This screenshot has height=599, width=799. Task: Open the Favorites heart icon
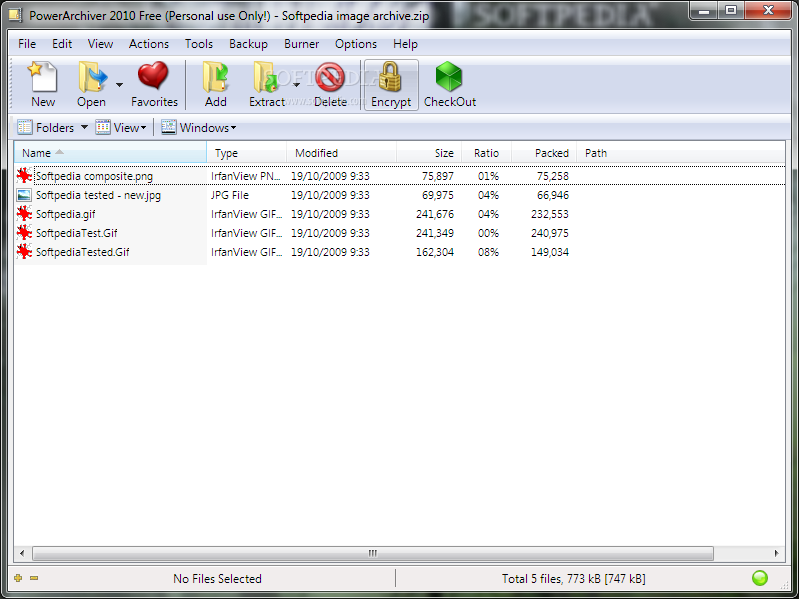point(153,75)
